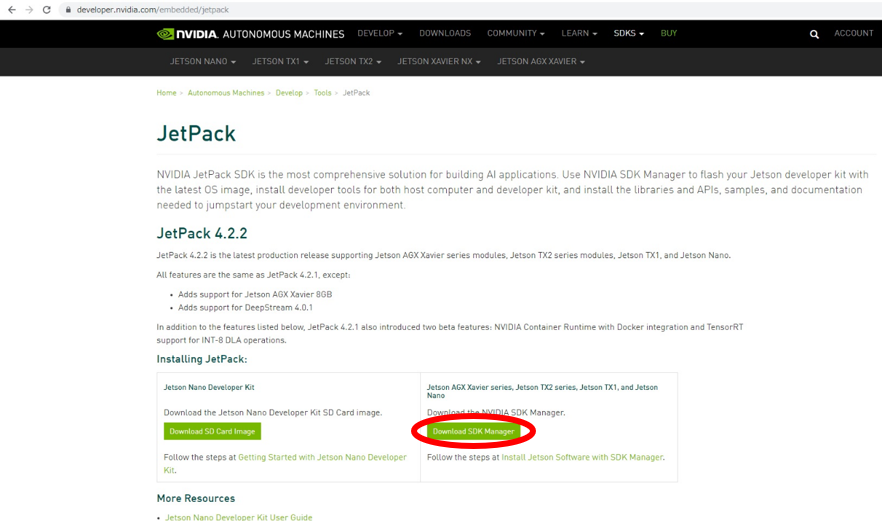Expand the DEVELOP dropdown menu
The height and width of the screenshot is (521, 882).
click(x=380, y=33)
